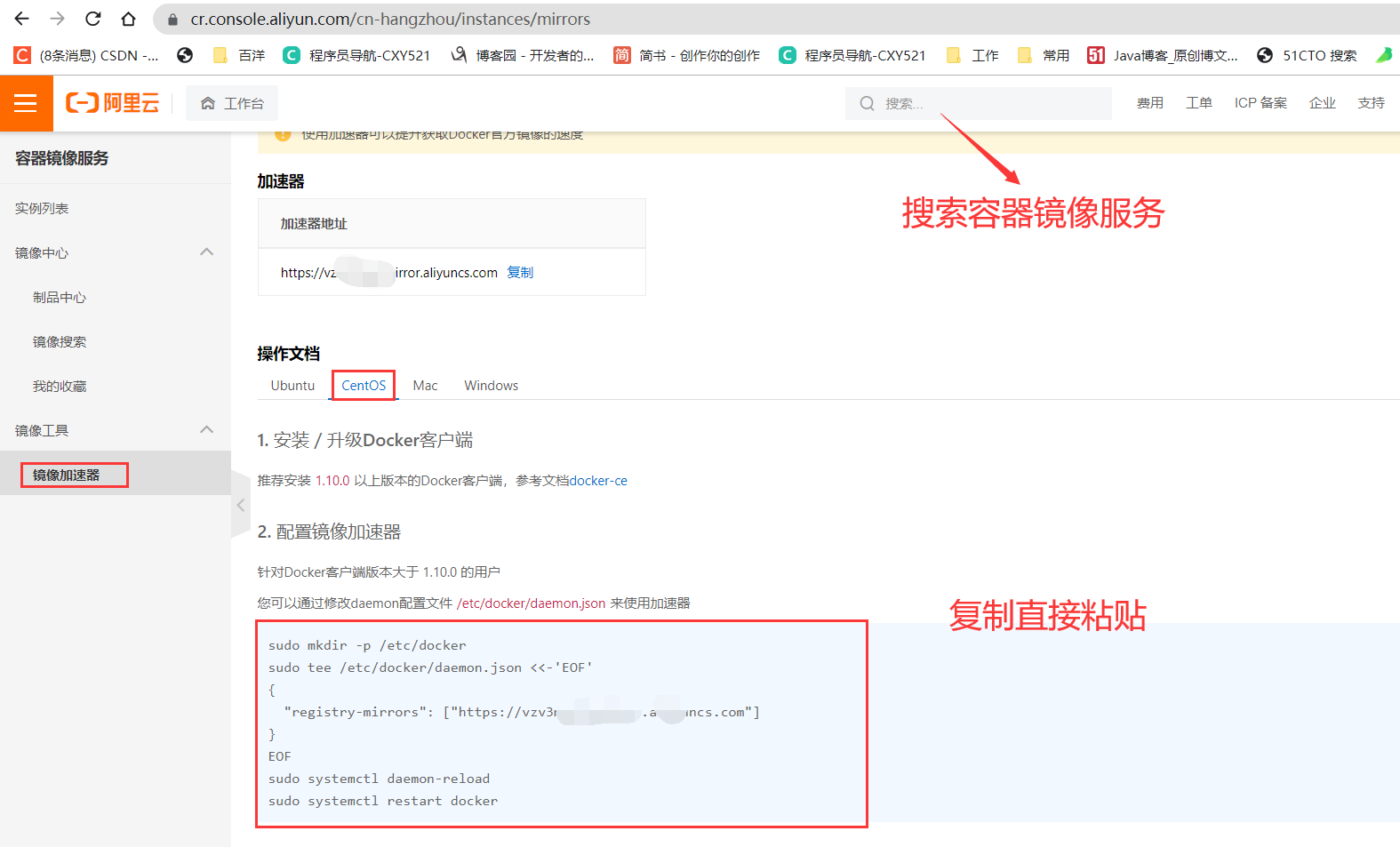Open the 工单 top menu
1400x847 pixels.
(1199, 103)
